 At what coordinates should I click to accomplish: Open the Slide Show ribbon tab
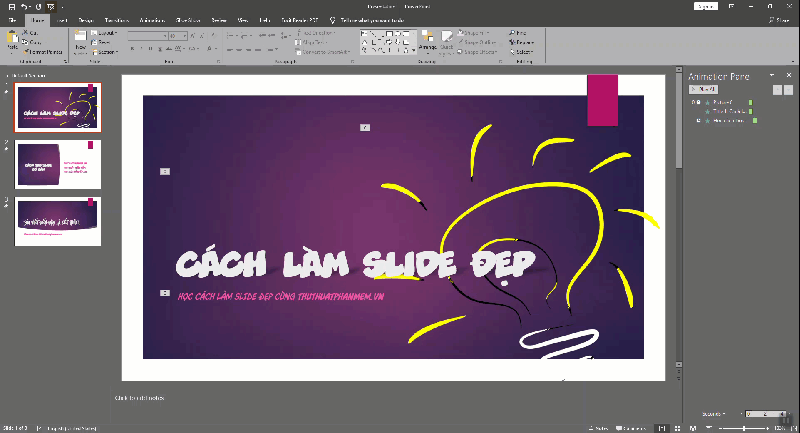[188, 20]
